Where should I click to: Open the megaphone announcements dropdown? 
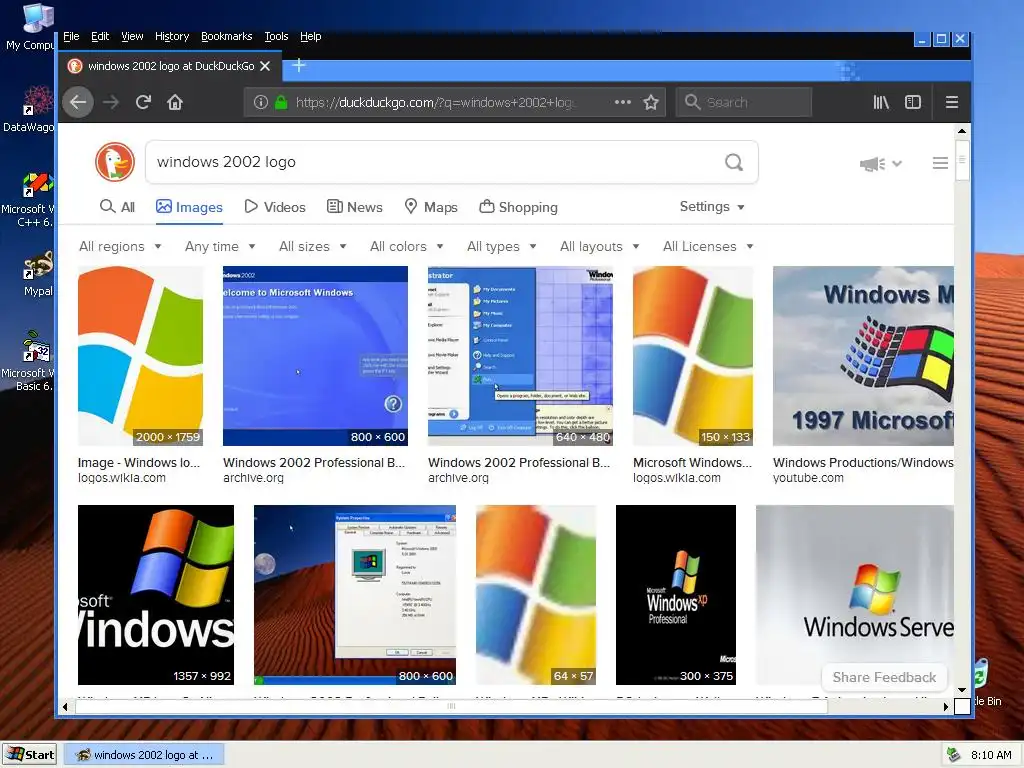(x=880, y=163)
